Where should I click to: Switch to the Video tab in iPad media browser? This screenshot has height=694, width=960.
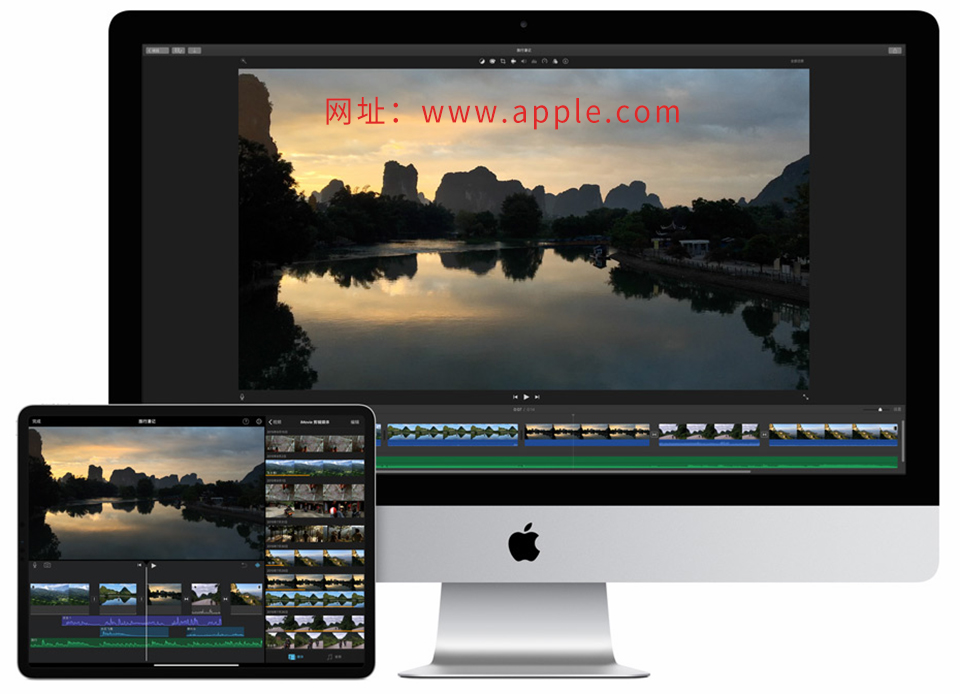tap(296, 657)
